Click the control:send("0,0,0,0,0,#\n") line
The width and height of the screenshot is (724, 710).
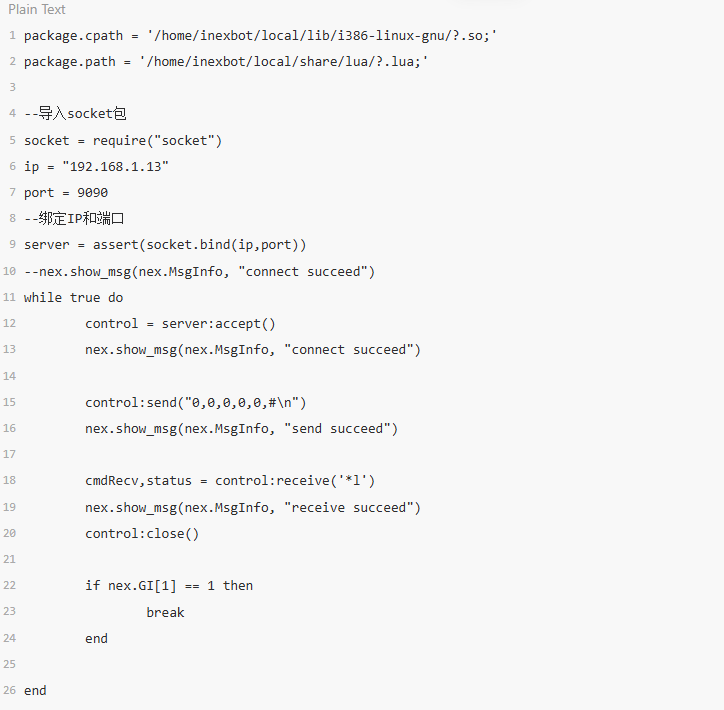coord(195,402)
